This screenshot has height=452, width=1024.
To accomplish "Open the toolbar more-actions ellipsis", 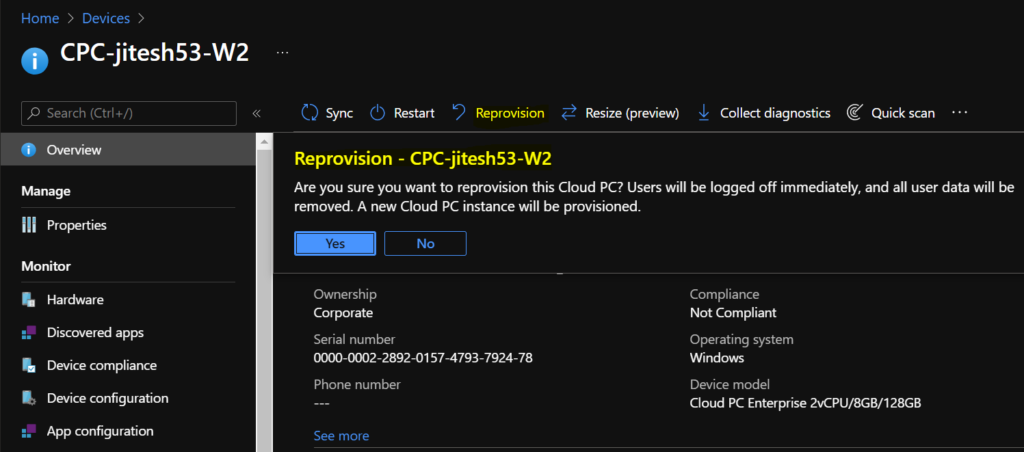I will pyautogui.click(x=959, y=112).
